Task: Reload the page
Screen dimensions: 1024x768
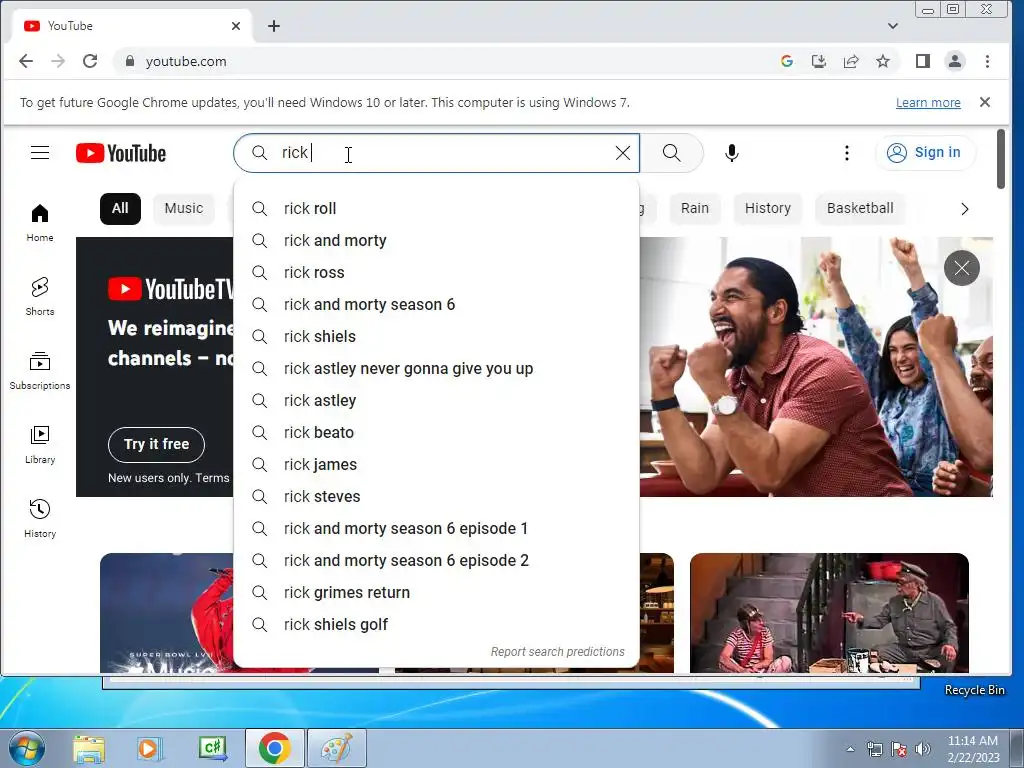Action: point(90,61)
